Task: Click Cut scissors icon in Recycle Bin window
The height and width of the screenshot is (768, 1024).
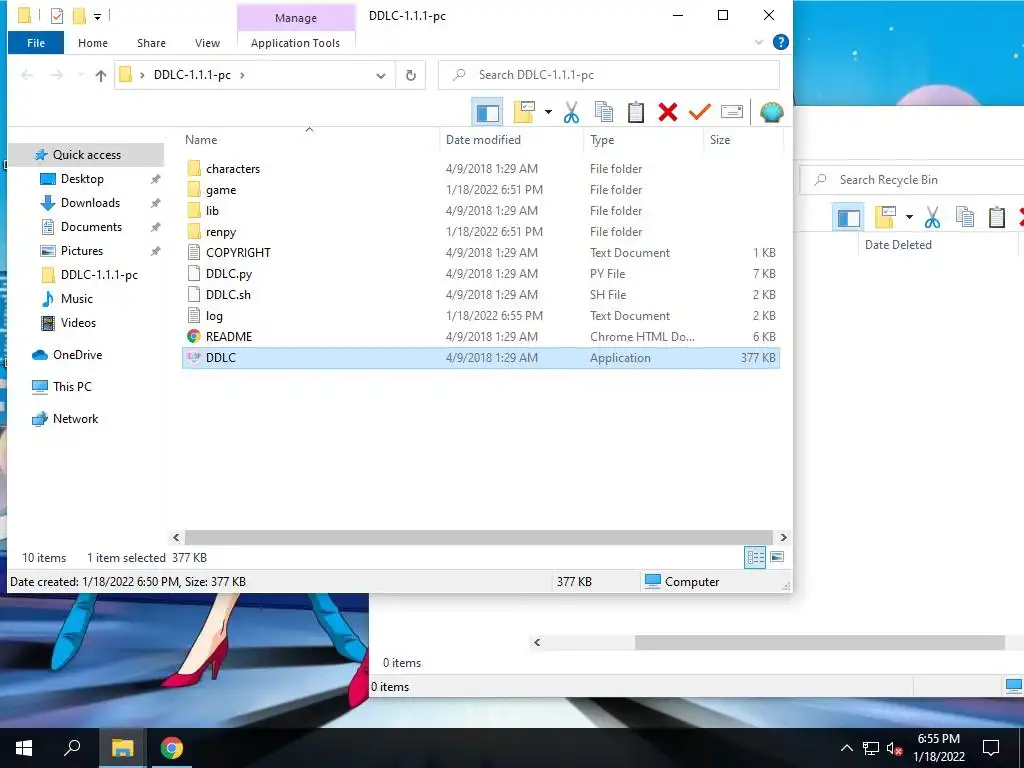Action: click(x=933, y=217)
